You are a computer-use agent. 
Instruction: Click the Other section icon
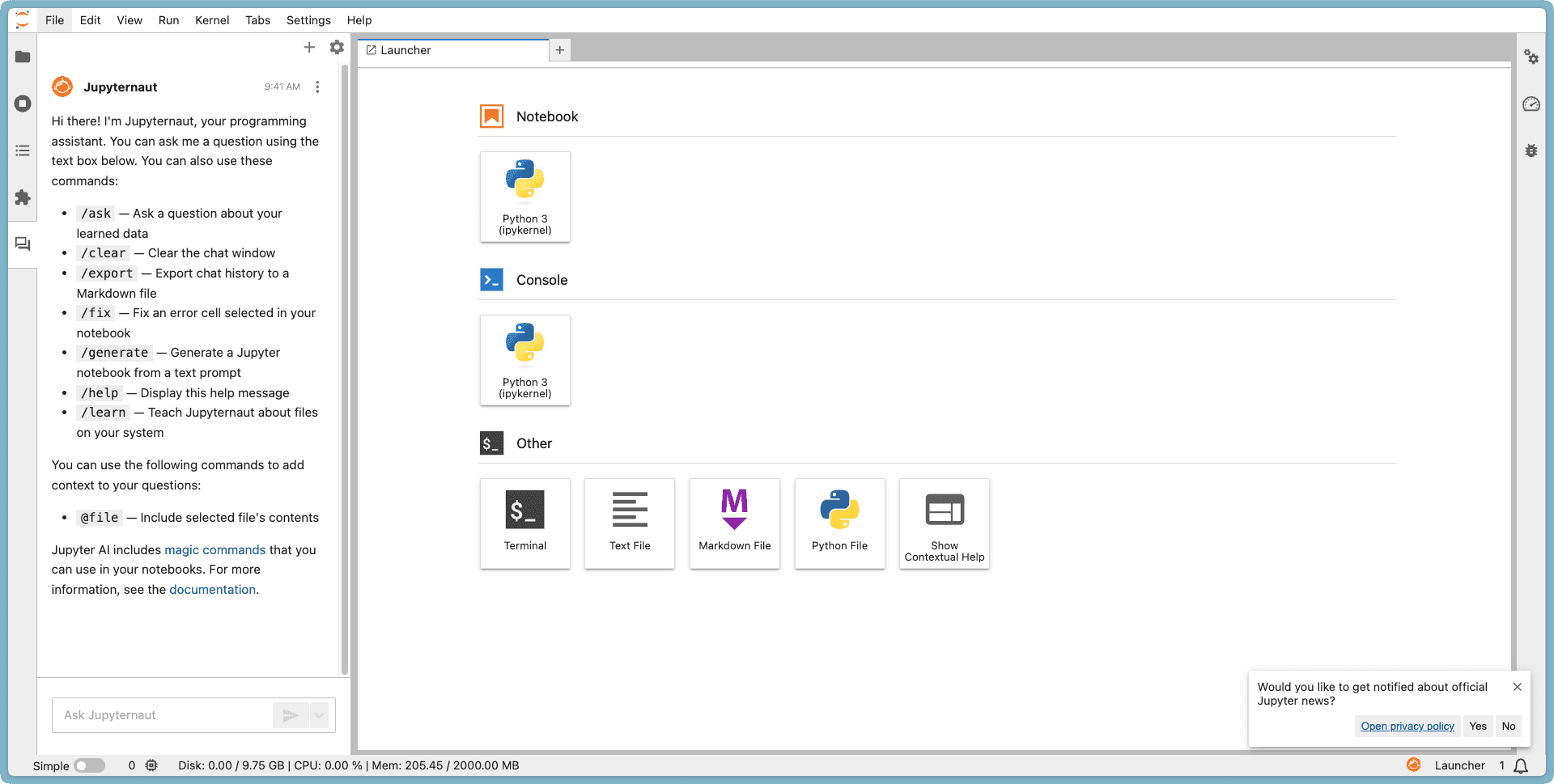pyautogui.click(x=491, y=443)
